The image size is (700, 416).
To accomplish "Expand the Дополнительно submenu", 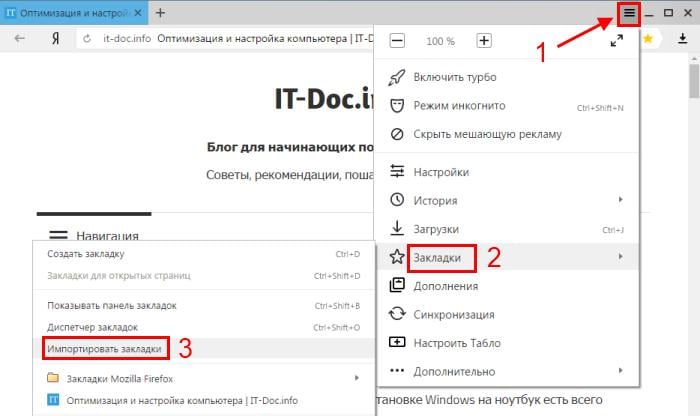I will pos(454,371).
